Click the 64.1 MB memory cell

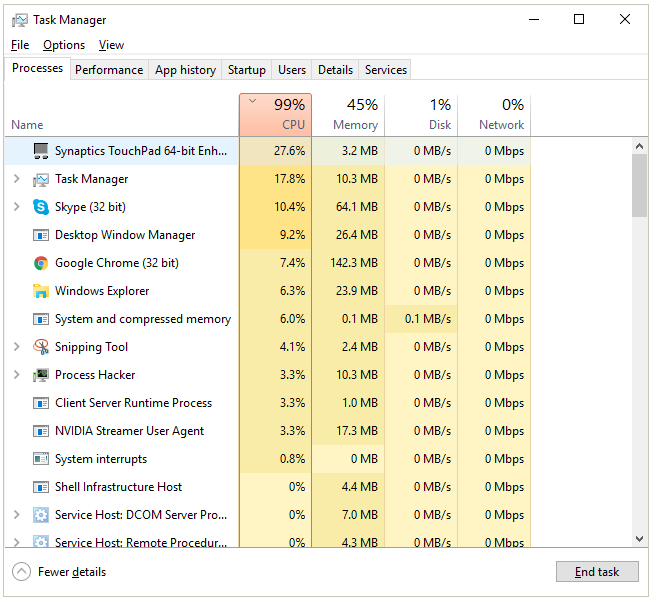click(348, 207)
